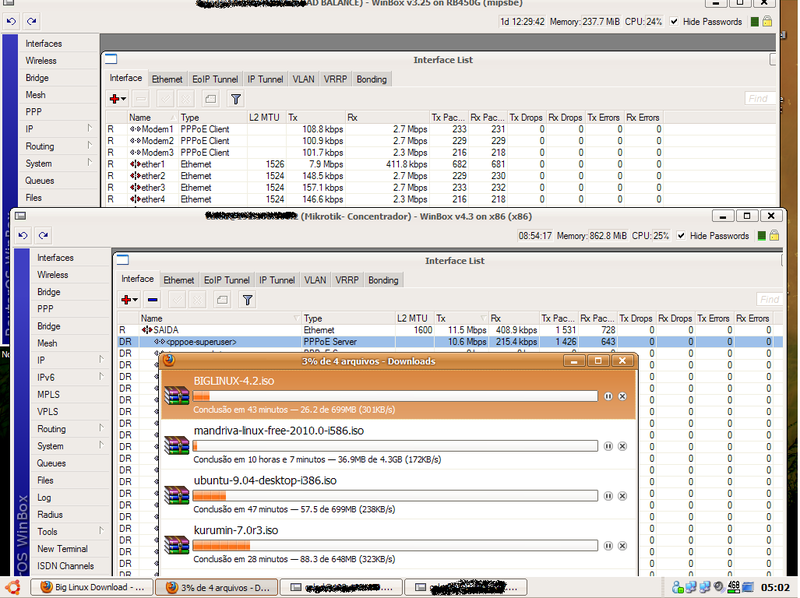Cancel the BIGLINUX-4.2.iso download

pyautogui.click(x=622, y=396)
